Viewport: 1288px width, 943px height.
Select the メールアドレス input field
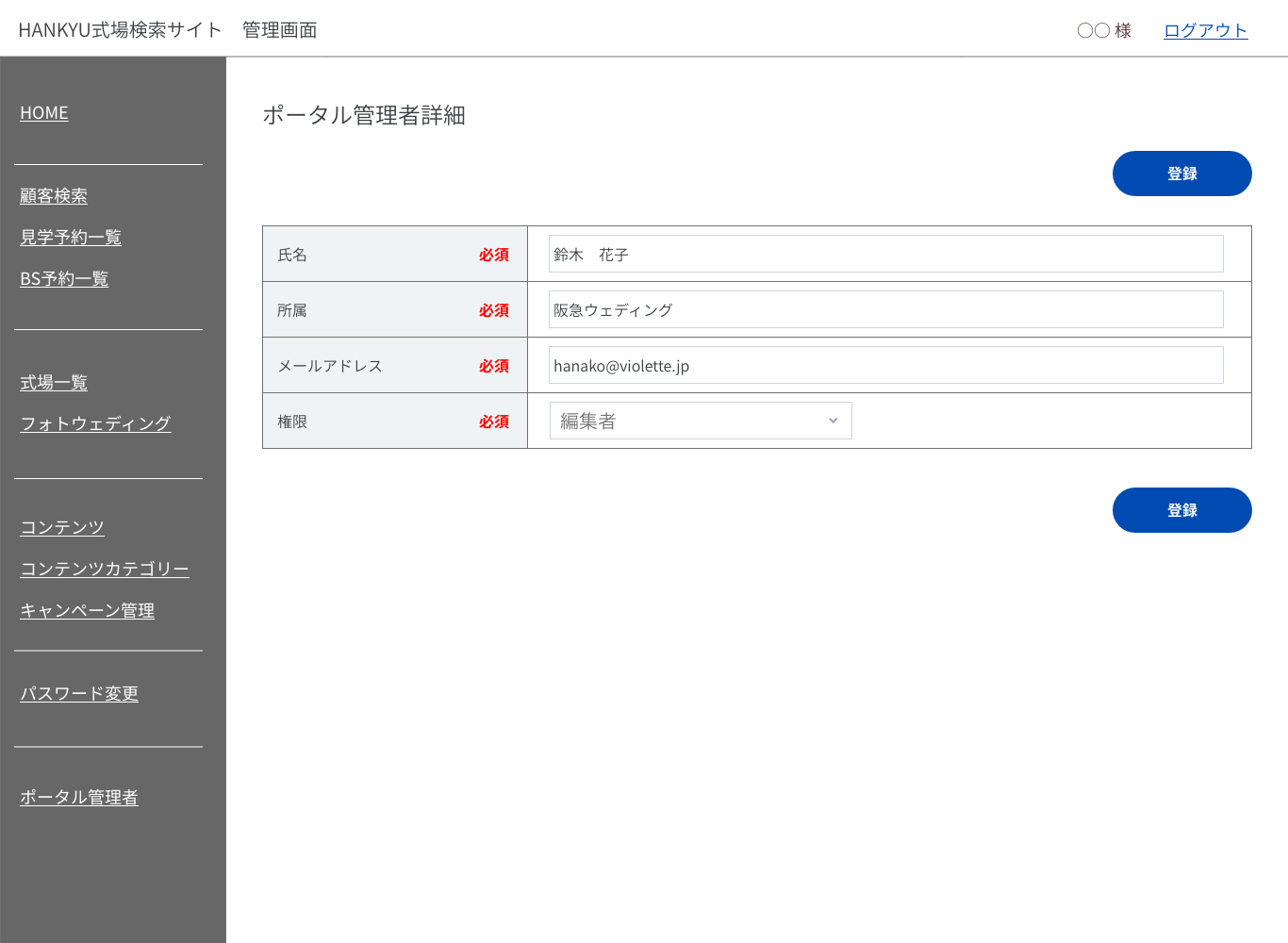coord(885,365)
